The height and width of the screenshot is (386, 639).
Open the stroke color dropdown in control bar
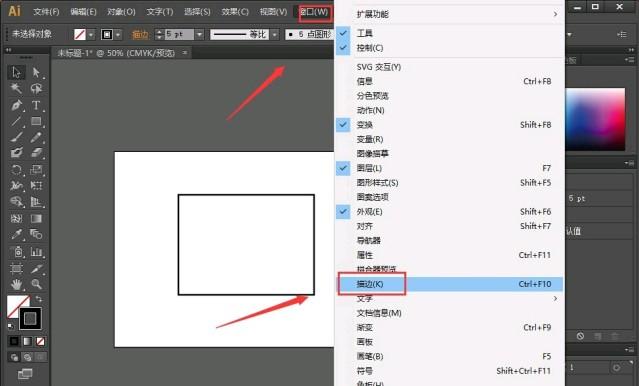click(118, 35)
